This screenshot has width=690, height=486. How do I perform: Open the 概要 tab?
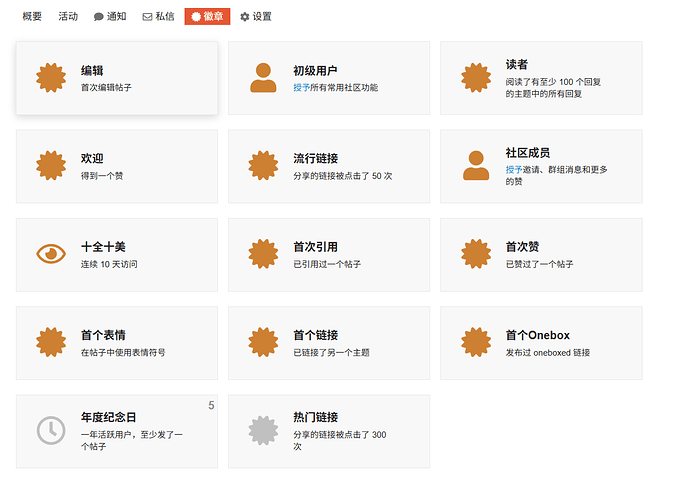click(x=32, y=17)
